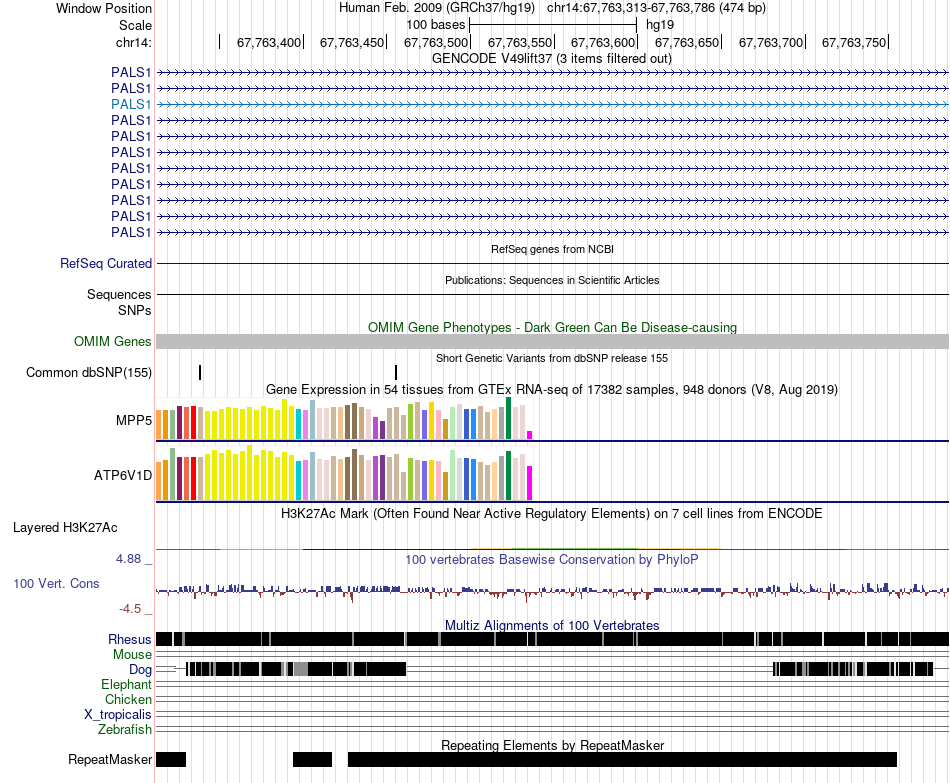Click the chr14: ruler label
The image size is (950, 783).
[133, 42]
